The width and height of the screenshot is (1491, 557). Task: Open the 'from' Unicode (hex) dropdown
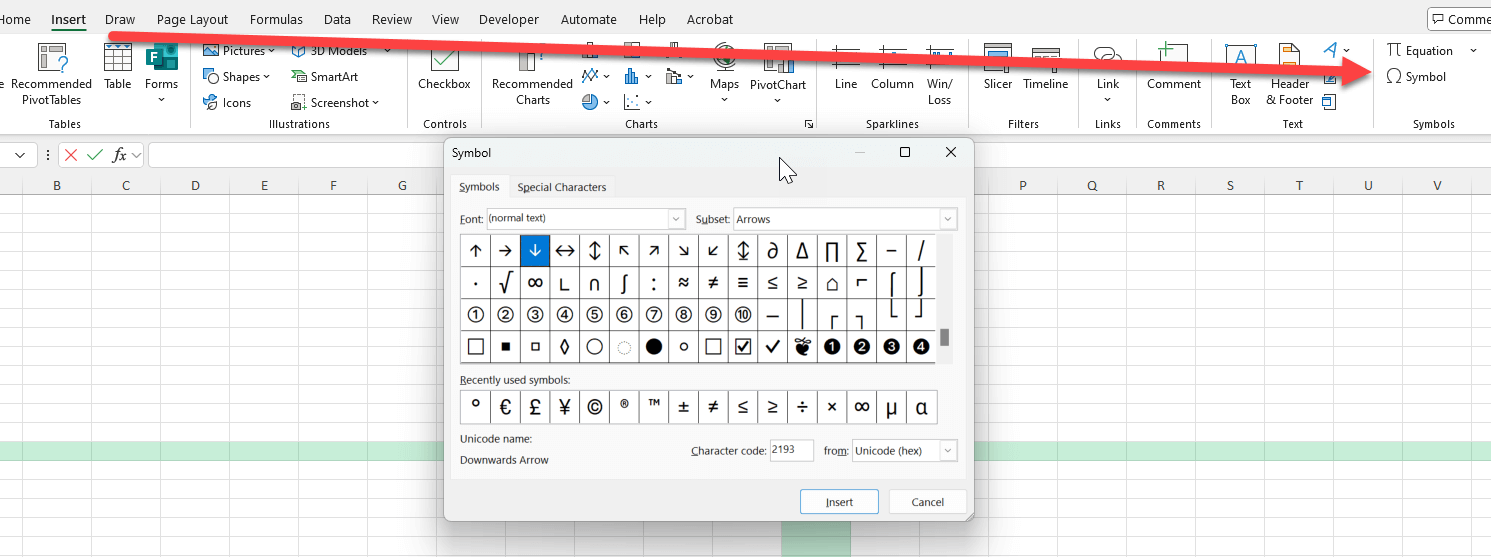[948, 451]
